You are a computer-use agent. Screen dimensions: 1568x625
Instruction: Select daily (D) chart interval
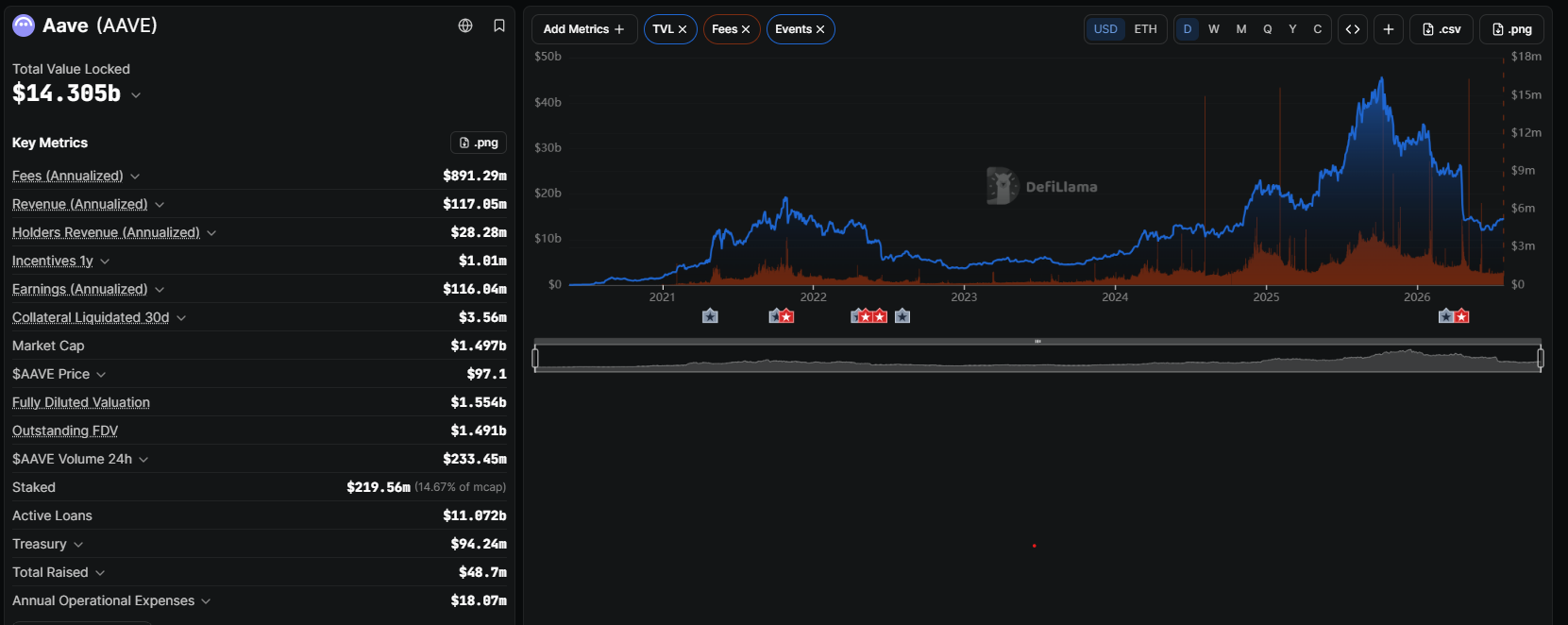click(x=1188, y=29)
